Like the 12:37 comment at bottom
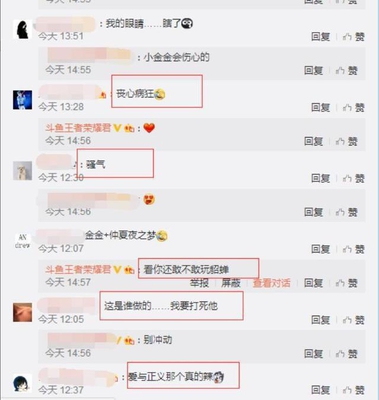This screenshot has width=379, height=400. [x=353, y=390]
